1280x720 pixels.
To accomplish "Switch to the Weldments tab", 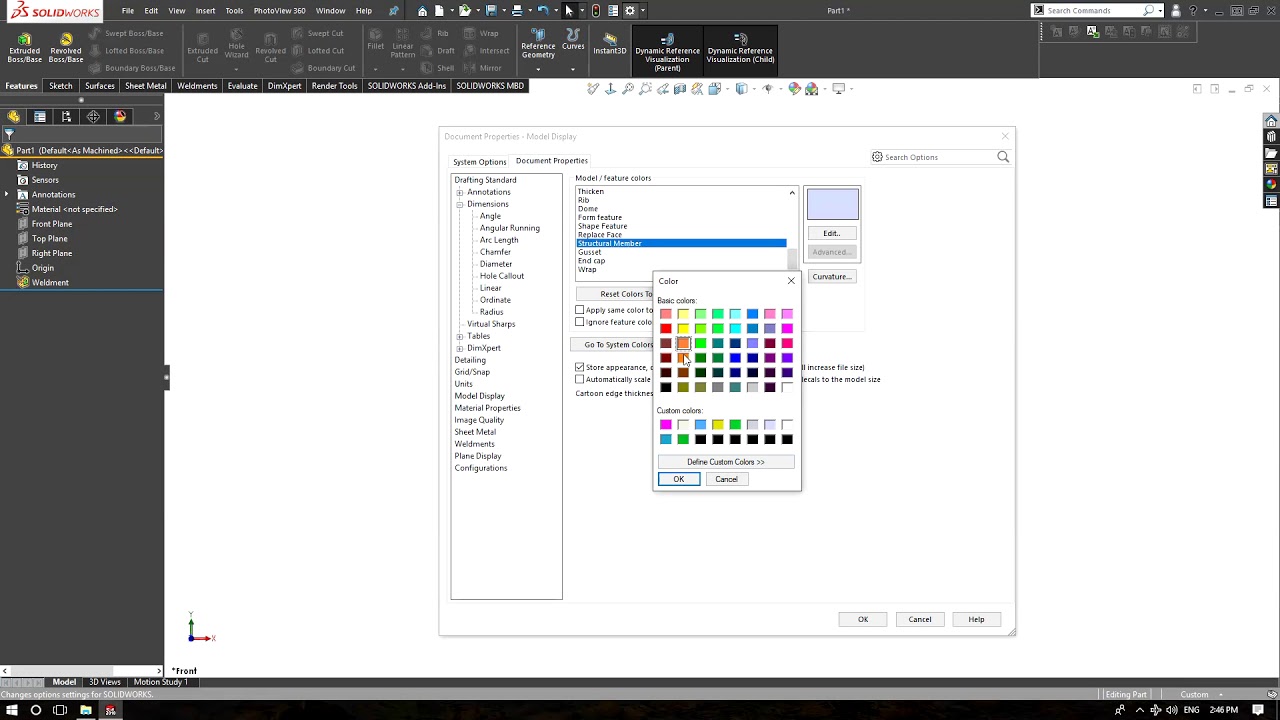I will click(197, 86).
